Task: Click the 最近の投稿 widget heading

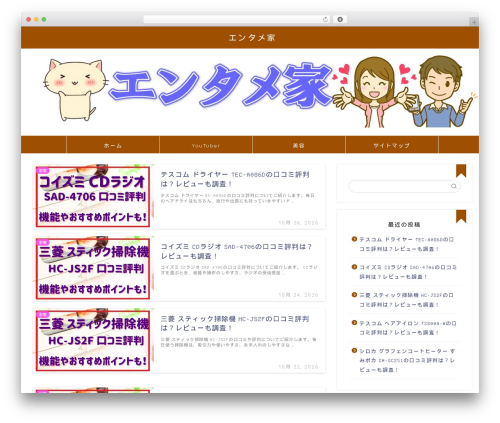Action: tap(404, 225)
